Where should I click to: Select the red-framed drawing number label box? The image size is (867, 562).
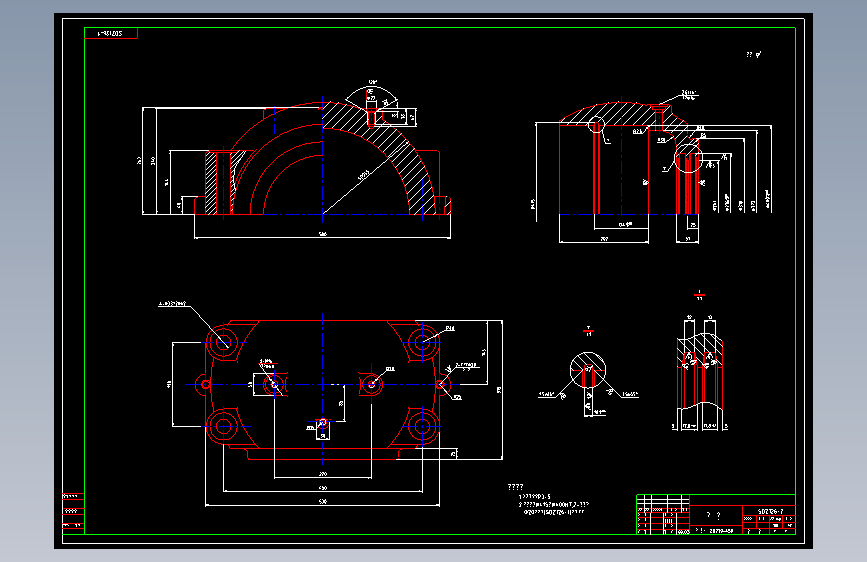pyautogui.click(x=111, y=33)
